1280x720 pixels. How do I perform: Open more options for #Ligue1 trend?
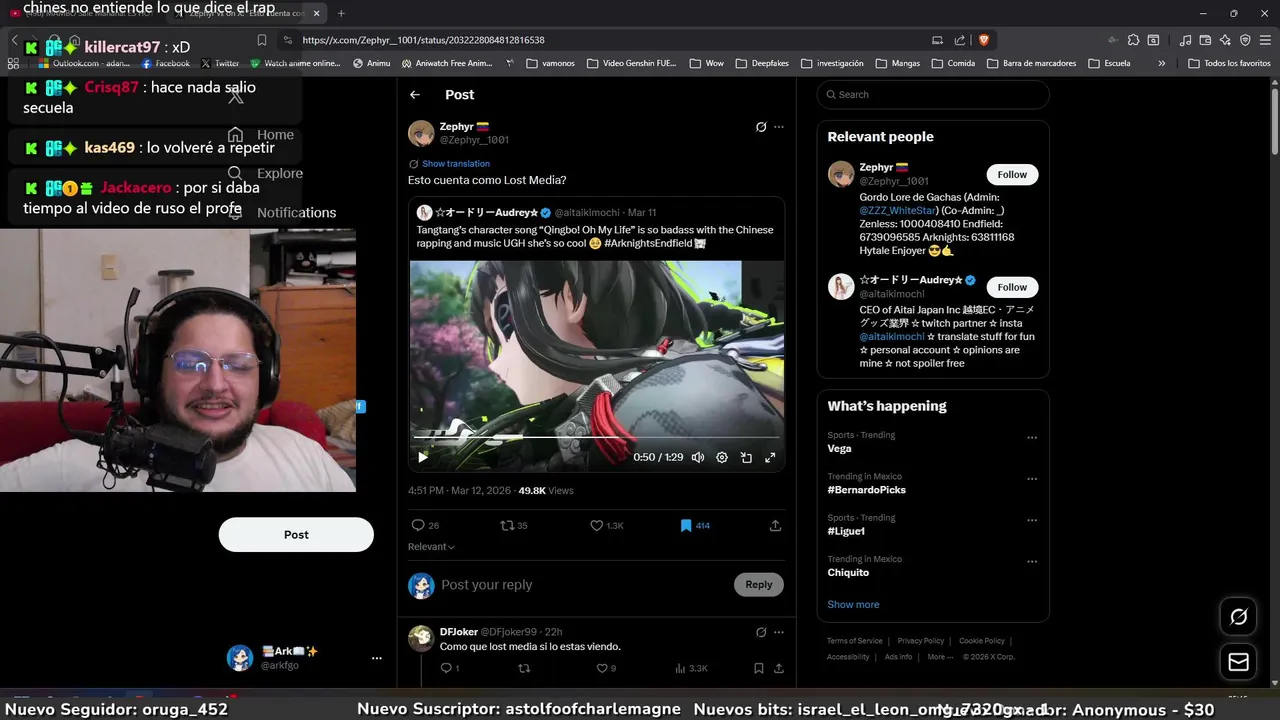(1032, 521)
